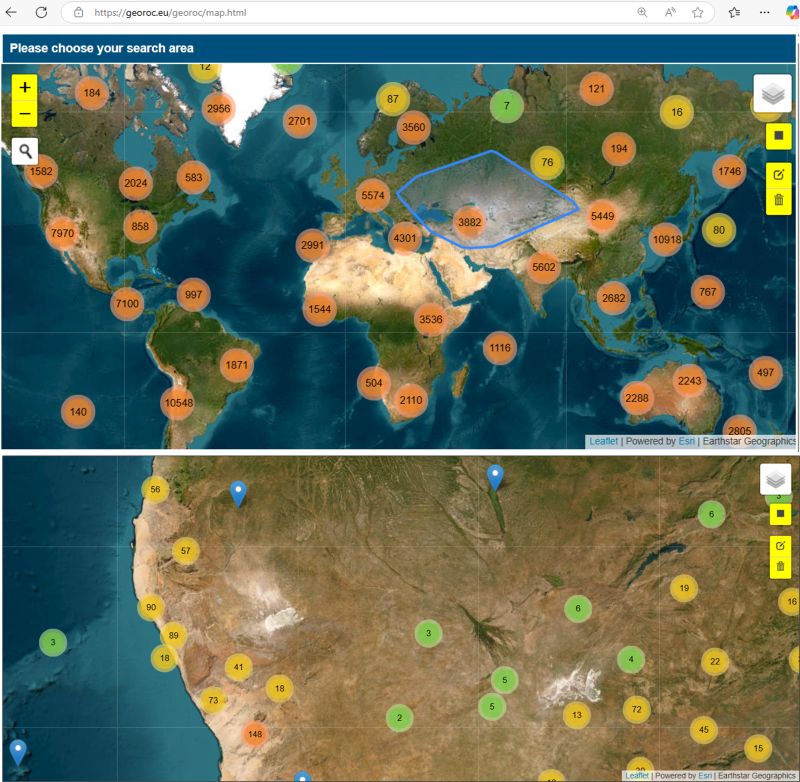Open the map search magnifier tool
This screenshot has height=782, width=800.
click(x=25, y=151)
